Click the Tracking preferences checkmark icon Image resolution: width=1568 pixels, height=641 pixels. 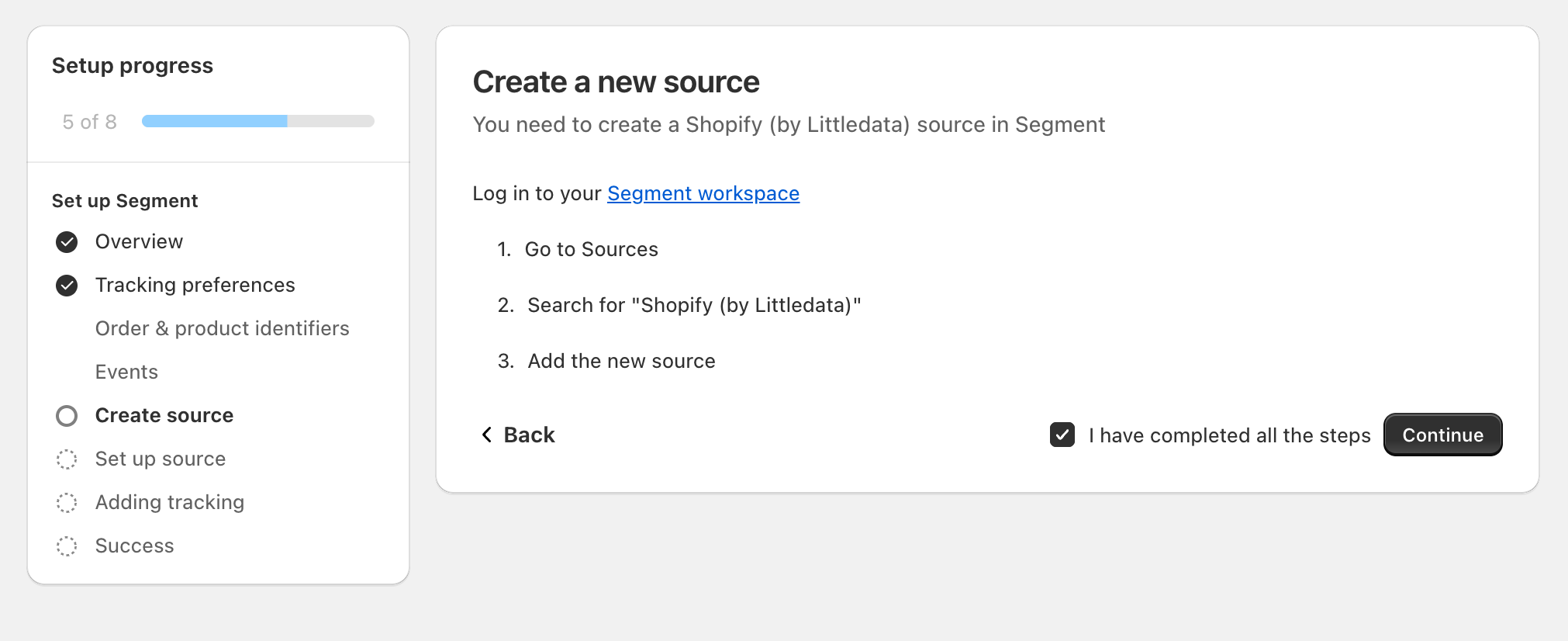coord(67,286)
